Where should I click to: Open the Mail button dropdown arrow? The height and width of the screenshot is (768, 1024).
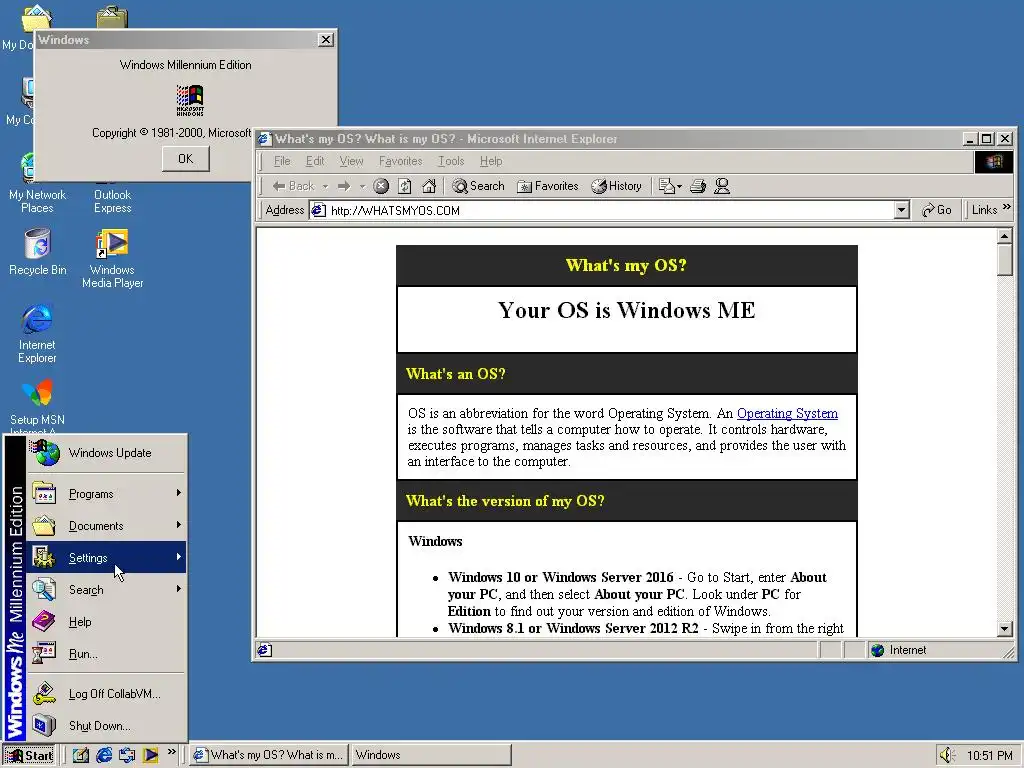tap(679, 187)
